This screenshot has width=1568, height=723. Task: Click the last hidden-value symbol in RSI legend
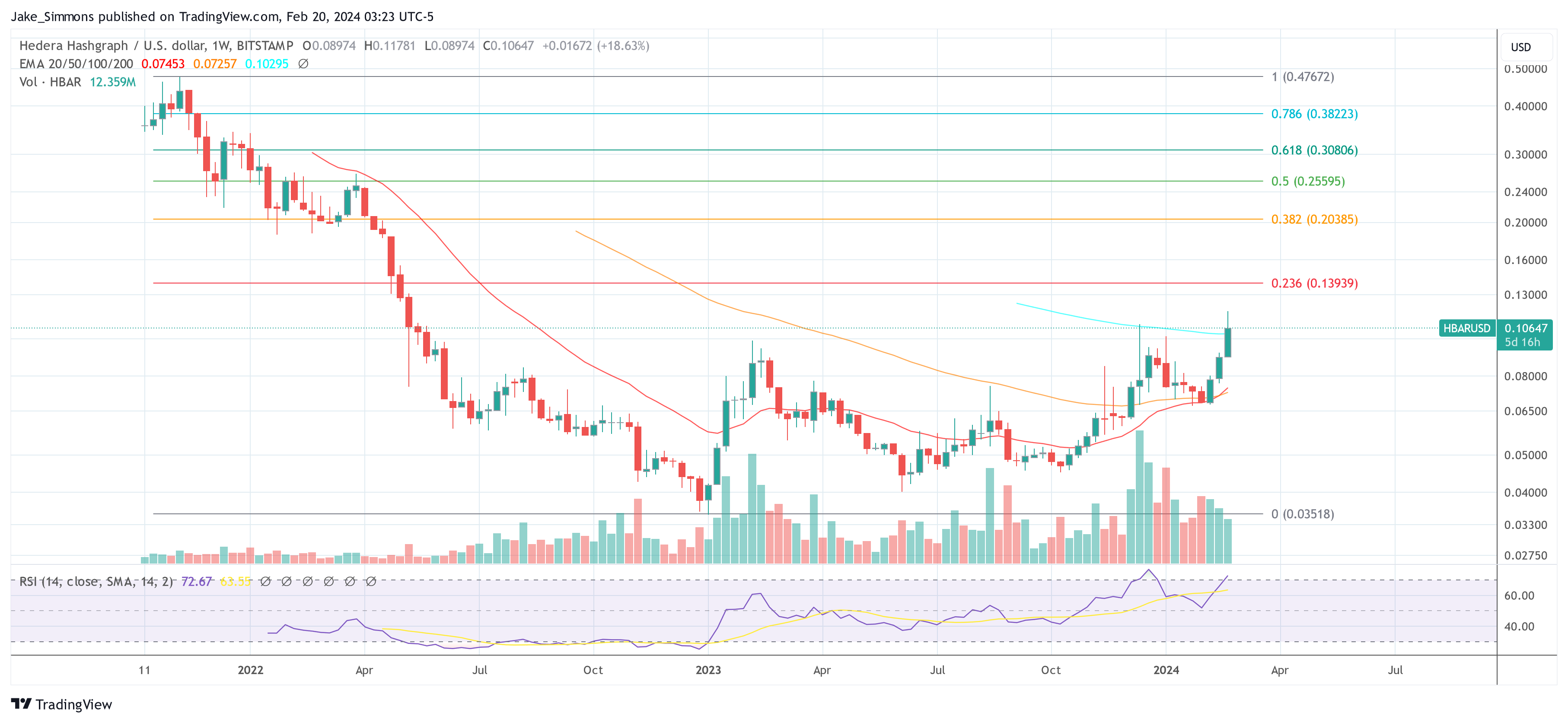[371, 581]
